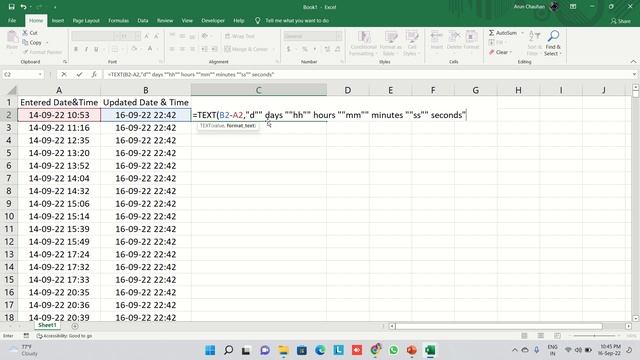Show hidden system tray icons

[x=515, y=350]
